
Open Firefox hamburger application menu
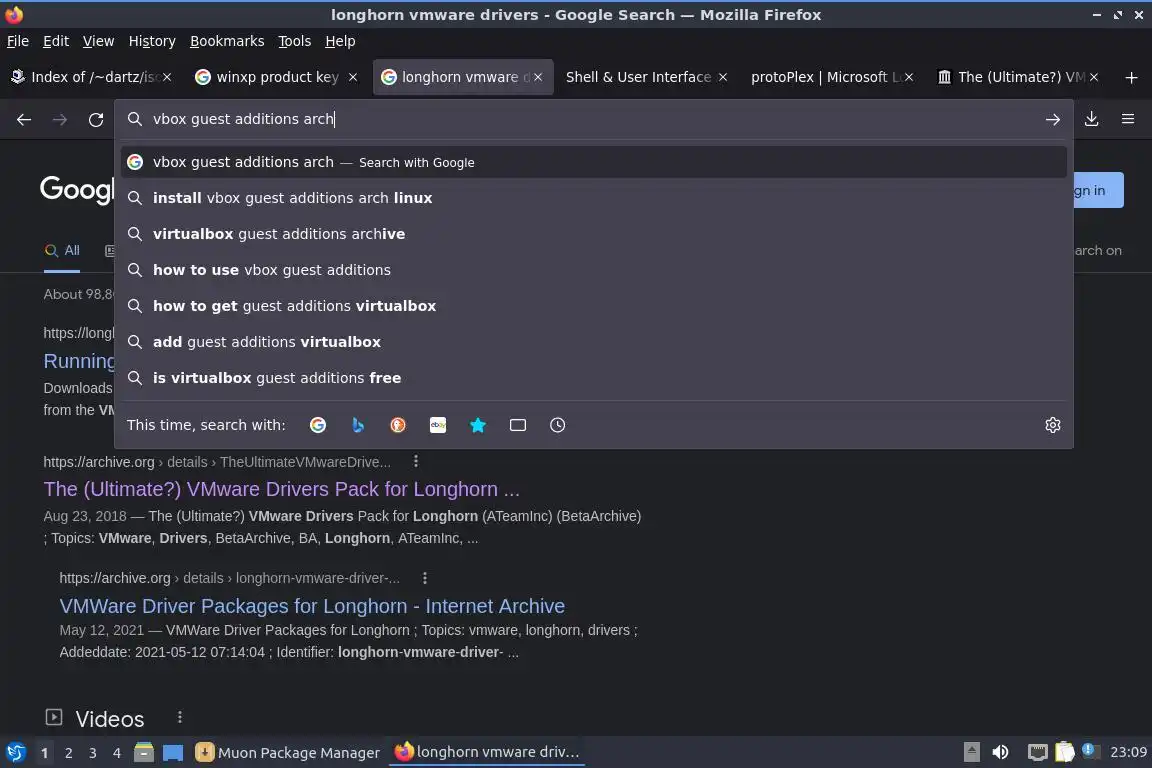click(1128, 119)
